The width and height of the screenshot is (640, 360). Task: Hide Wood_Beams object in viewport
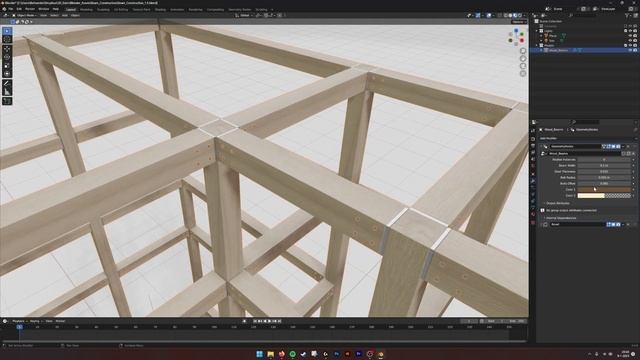click(630, 50)
